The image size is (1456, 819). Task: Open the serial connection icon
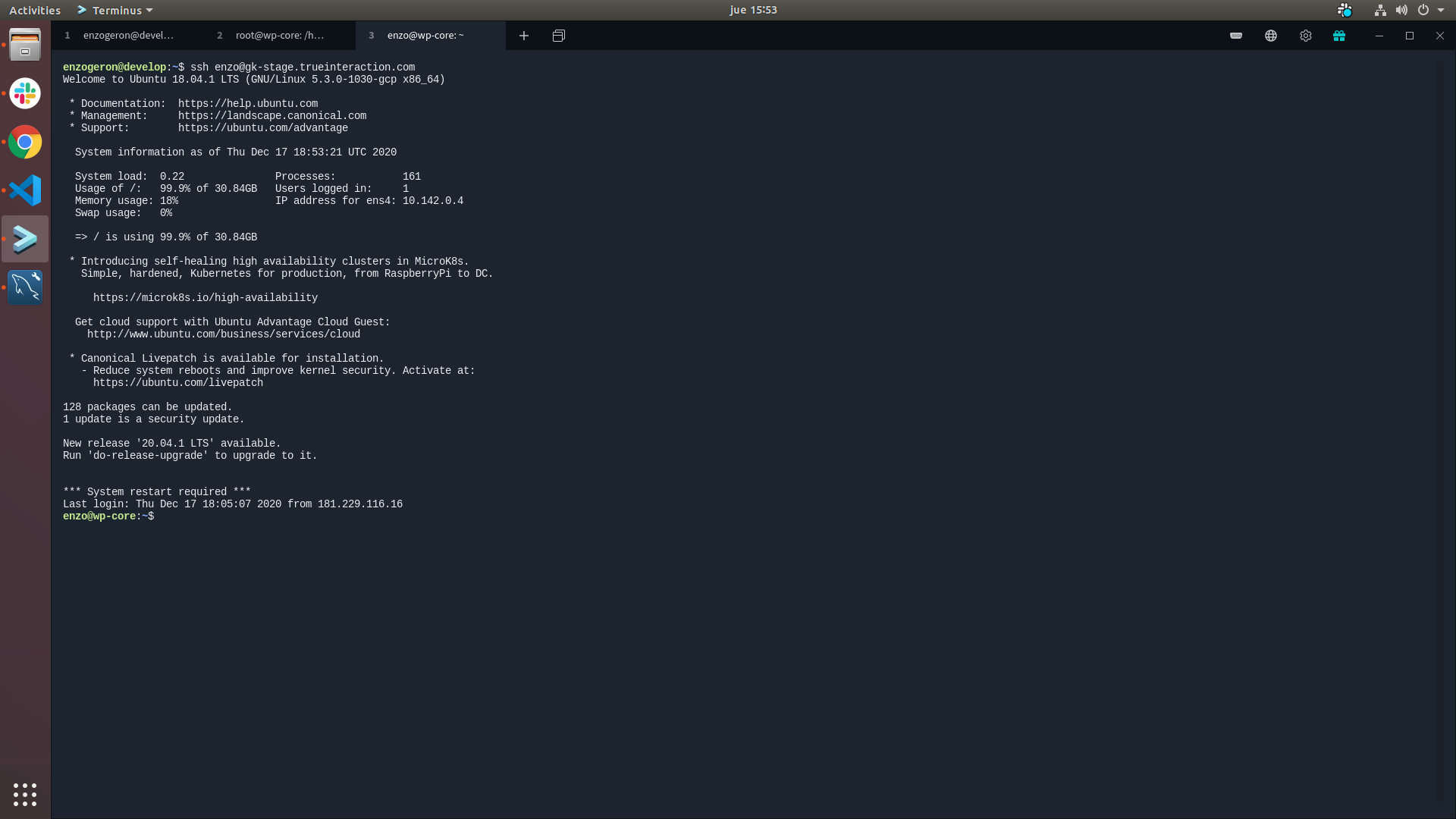point(1236,36)
